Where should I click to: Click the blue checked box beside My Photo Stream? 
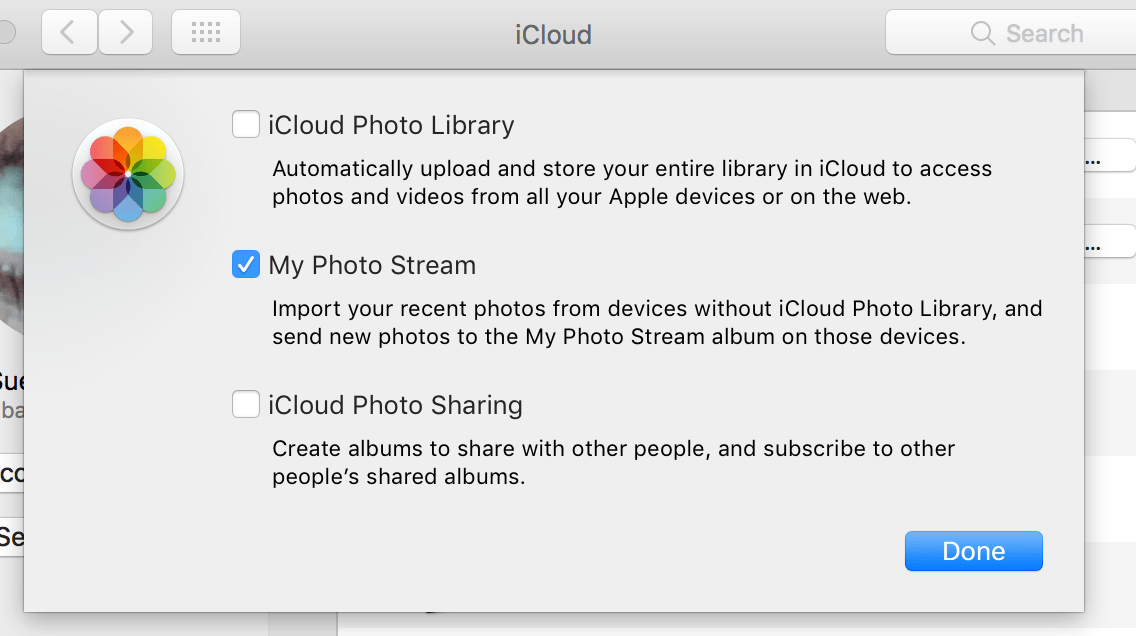[x=245, y=264]
